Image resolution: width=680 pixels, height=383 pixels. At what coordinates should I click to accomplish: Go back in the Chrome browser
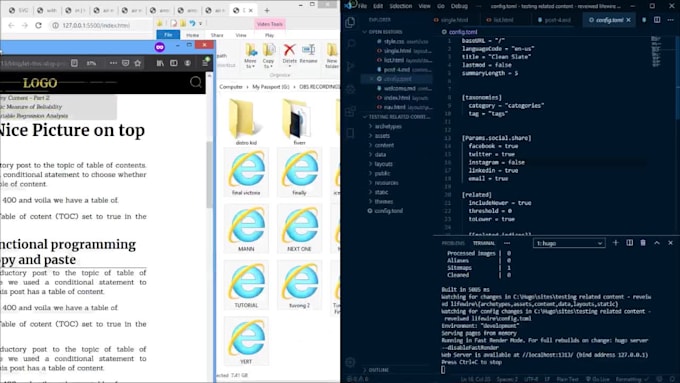click(11, 25)
